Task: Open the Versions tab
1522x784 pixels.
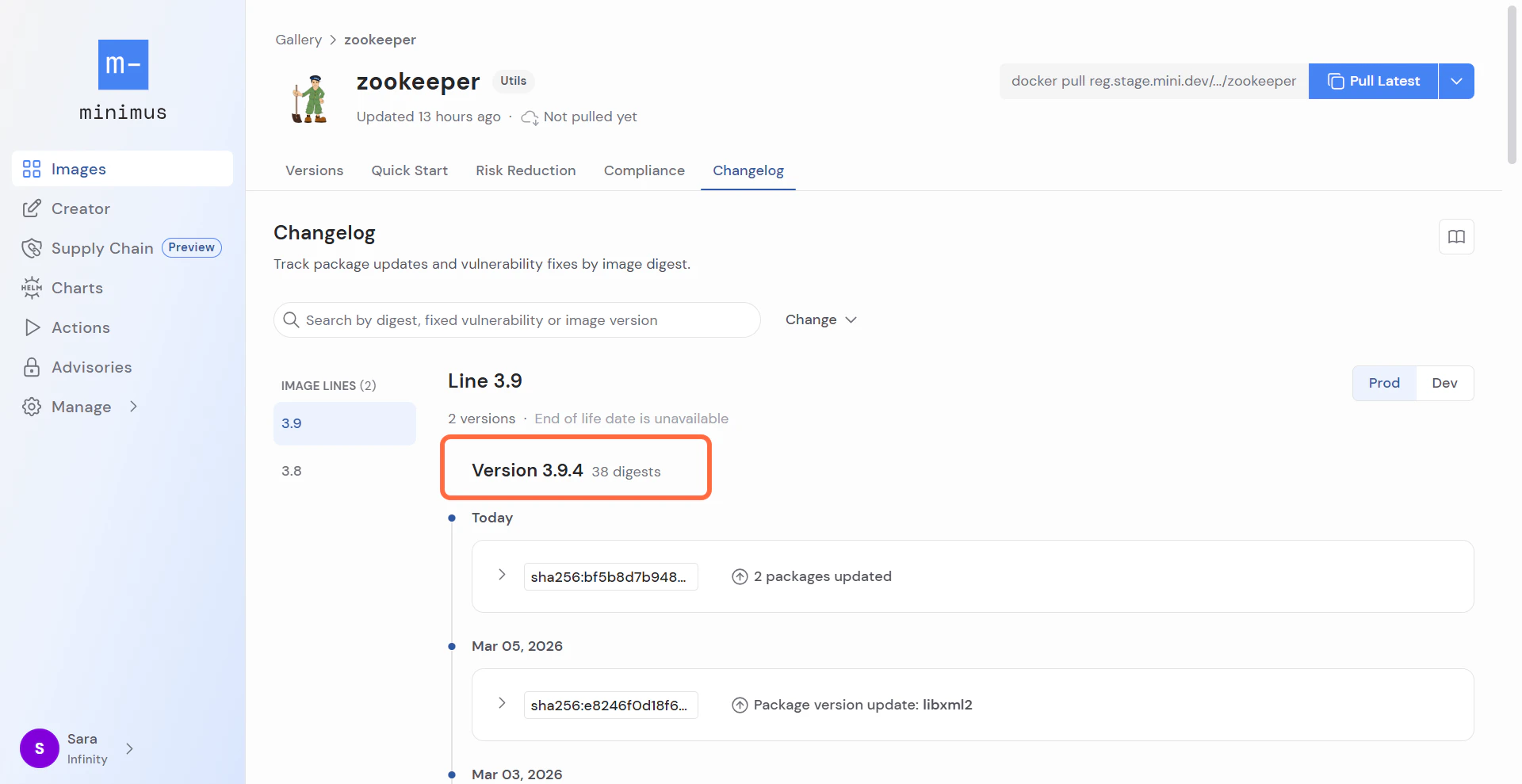Action: tap(314, 170)
